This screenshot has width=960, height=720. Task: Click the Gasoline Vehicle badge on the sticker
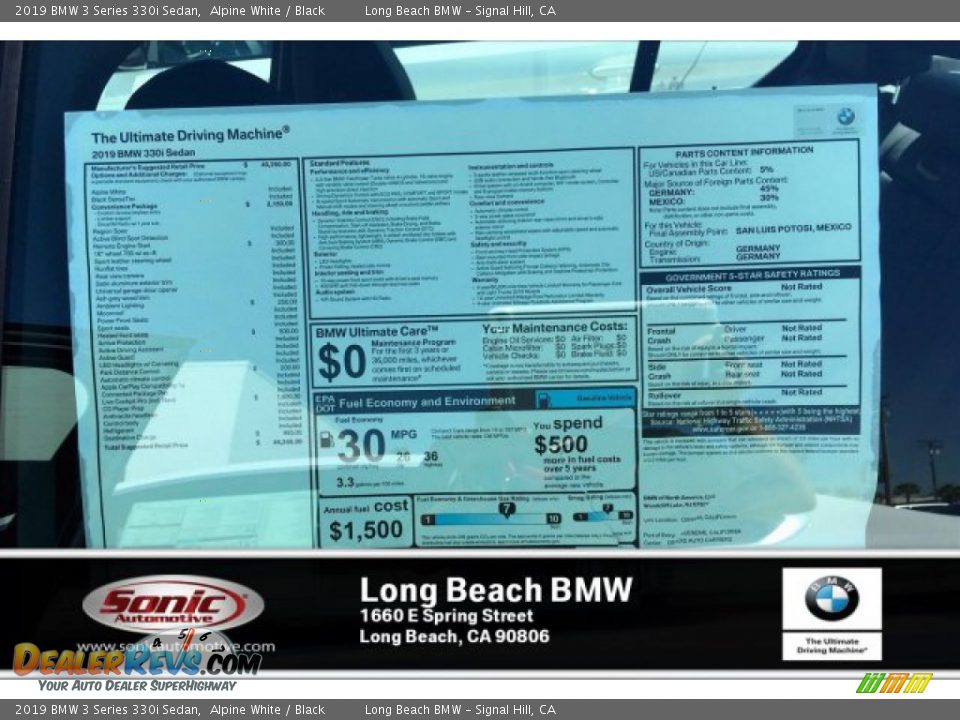pos(586,399)
